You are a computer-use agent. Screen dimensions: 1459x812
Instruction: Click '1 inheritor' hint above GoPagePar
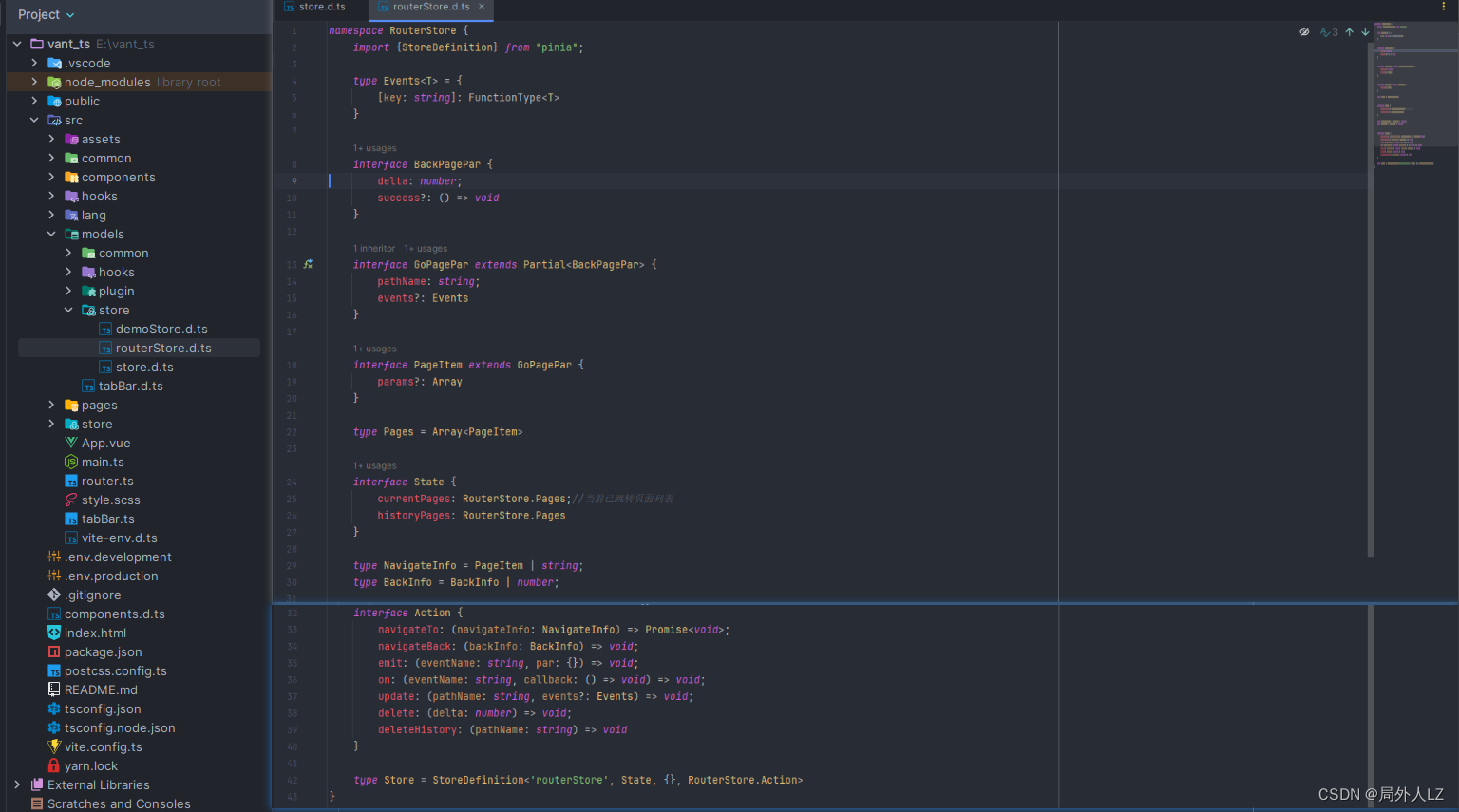pyautogui.click(x=374, y=248)
